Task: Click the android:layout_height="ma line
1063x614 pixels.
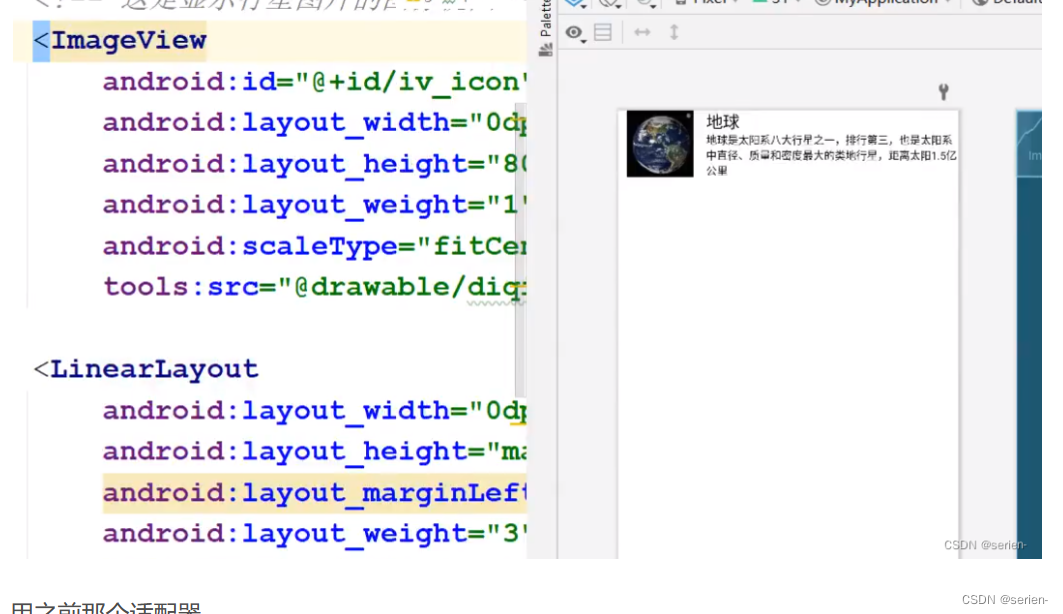Action: click(314, 451)
